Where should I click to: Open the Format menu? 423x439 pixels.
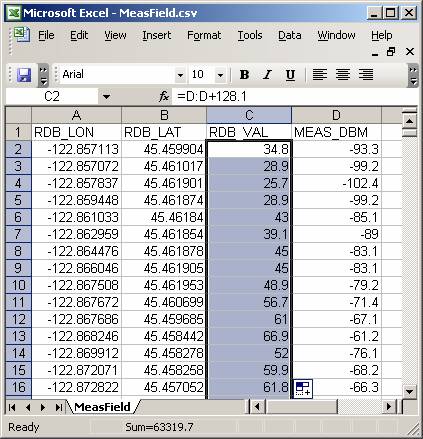(204, 35)
